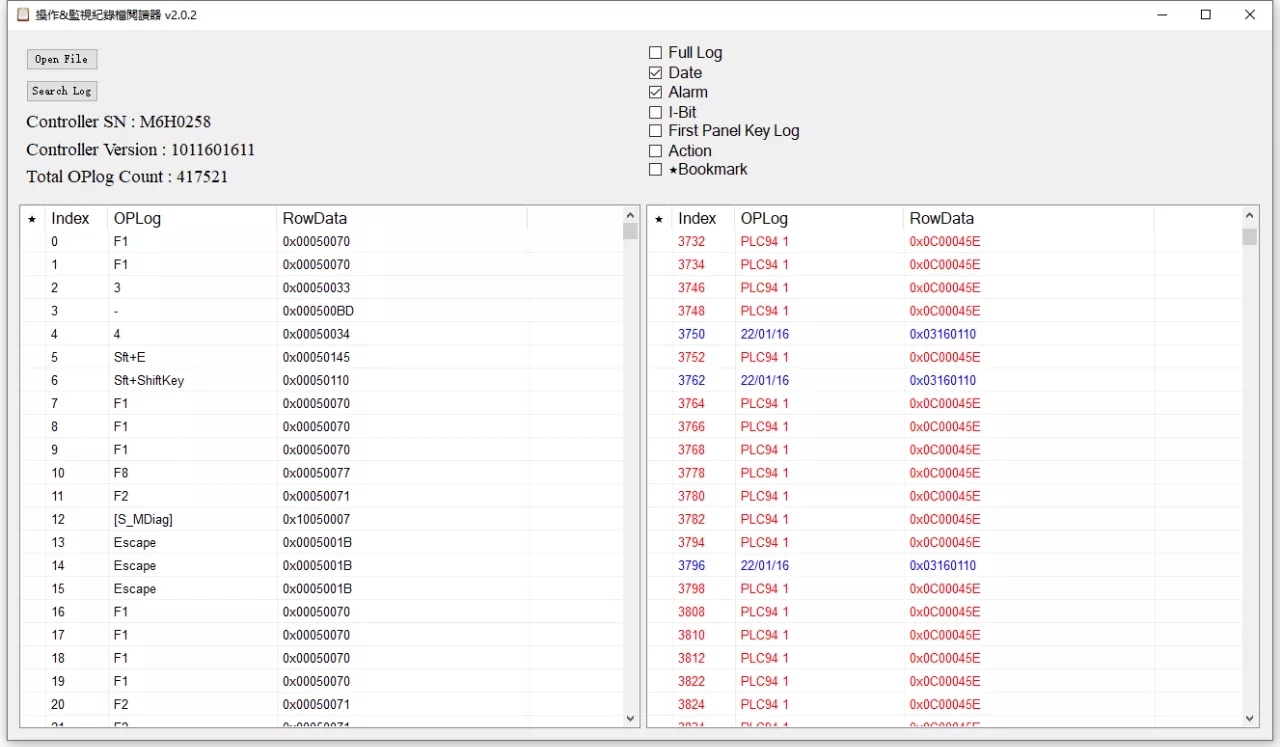The height and width of the screenshot is (747, 1280).
Task: Select the Sft+E row in left table
Action: [x=322, y=357]
